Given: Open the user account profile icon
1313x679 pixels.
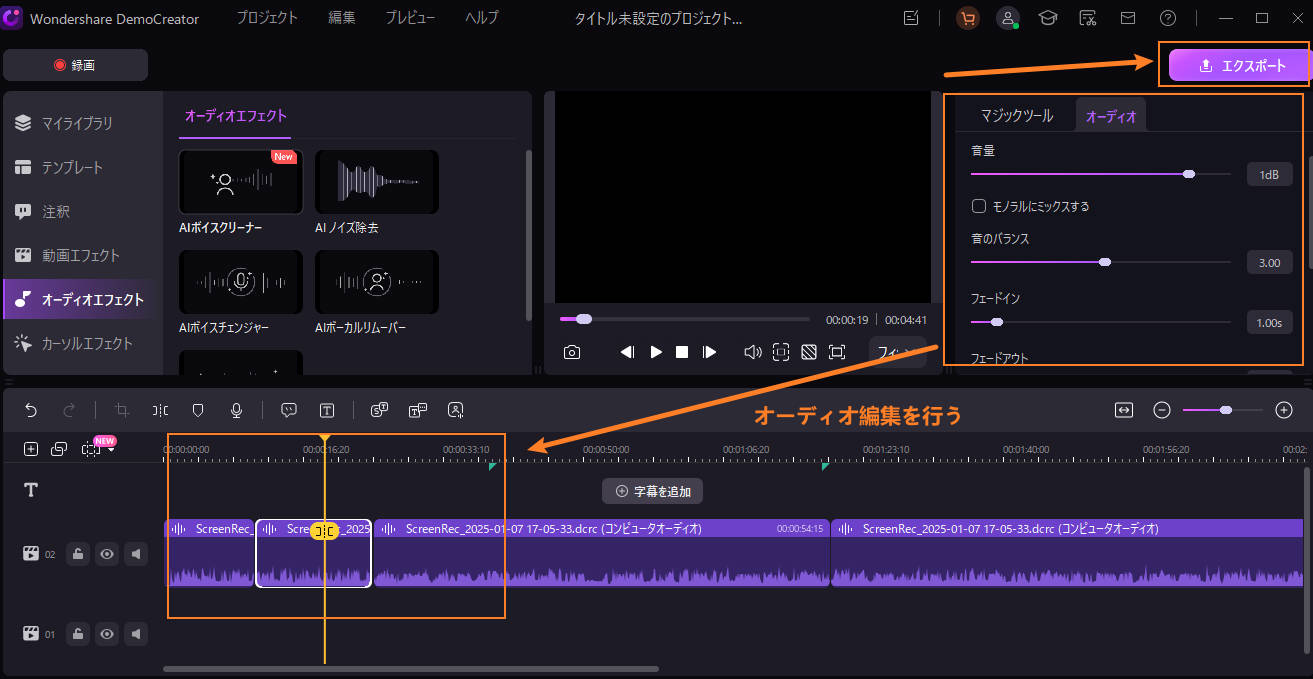Looking at the screenshot, I should click(x=1009, y=18).
